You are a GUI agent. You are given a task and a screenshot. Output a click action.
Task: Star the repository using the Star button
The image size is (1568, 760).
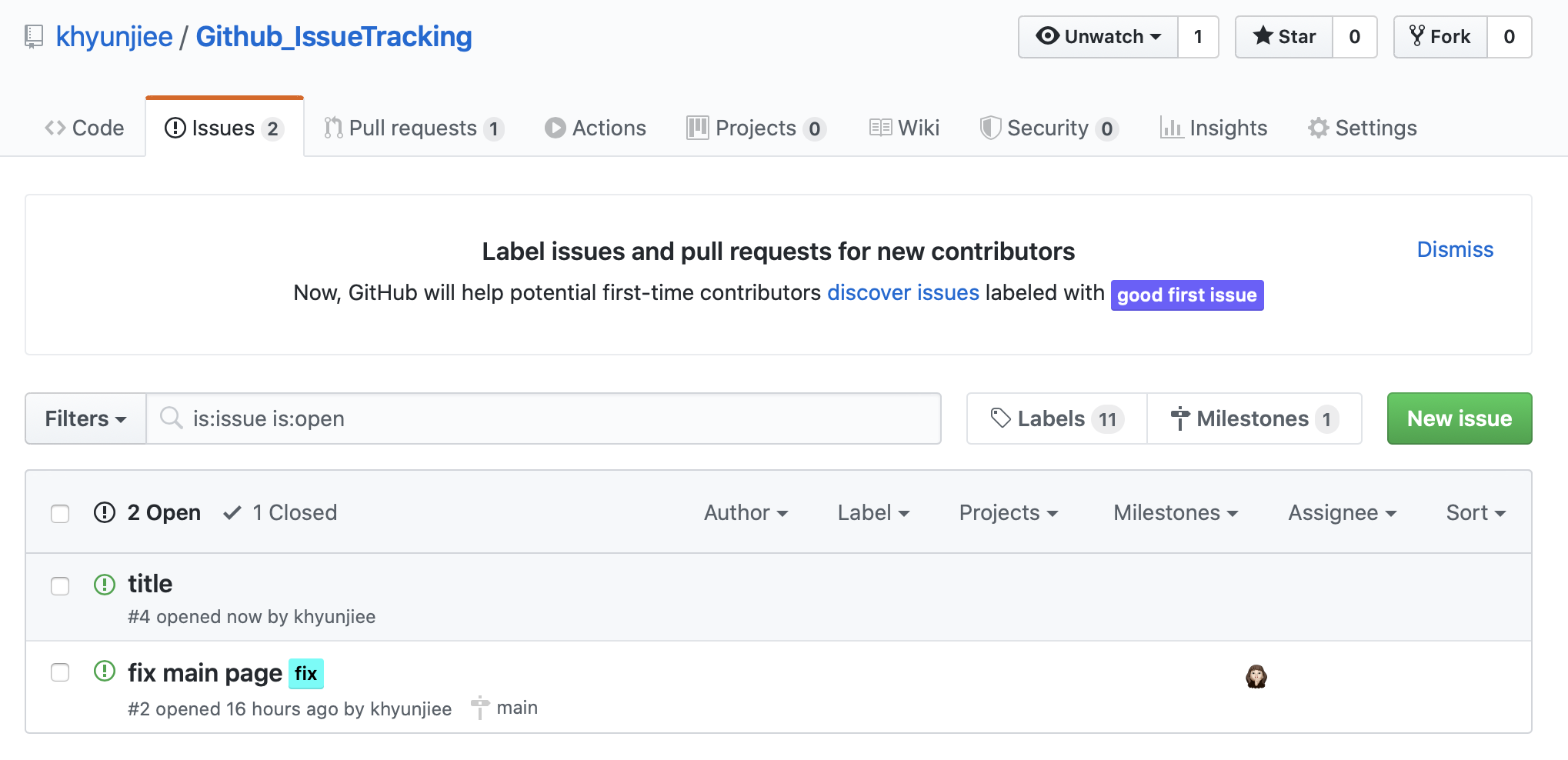tap(1284, 37)
